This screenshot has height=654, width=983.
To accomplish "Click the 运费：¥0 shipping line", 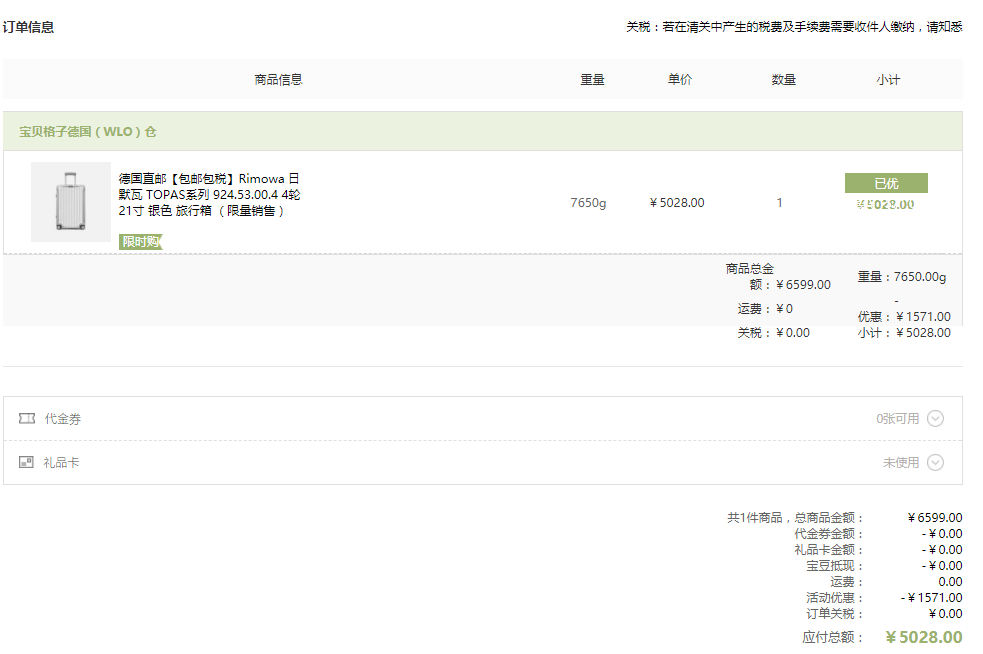I will coord(765,309).
